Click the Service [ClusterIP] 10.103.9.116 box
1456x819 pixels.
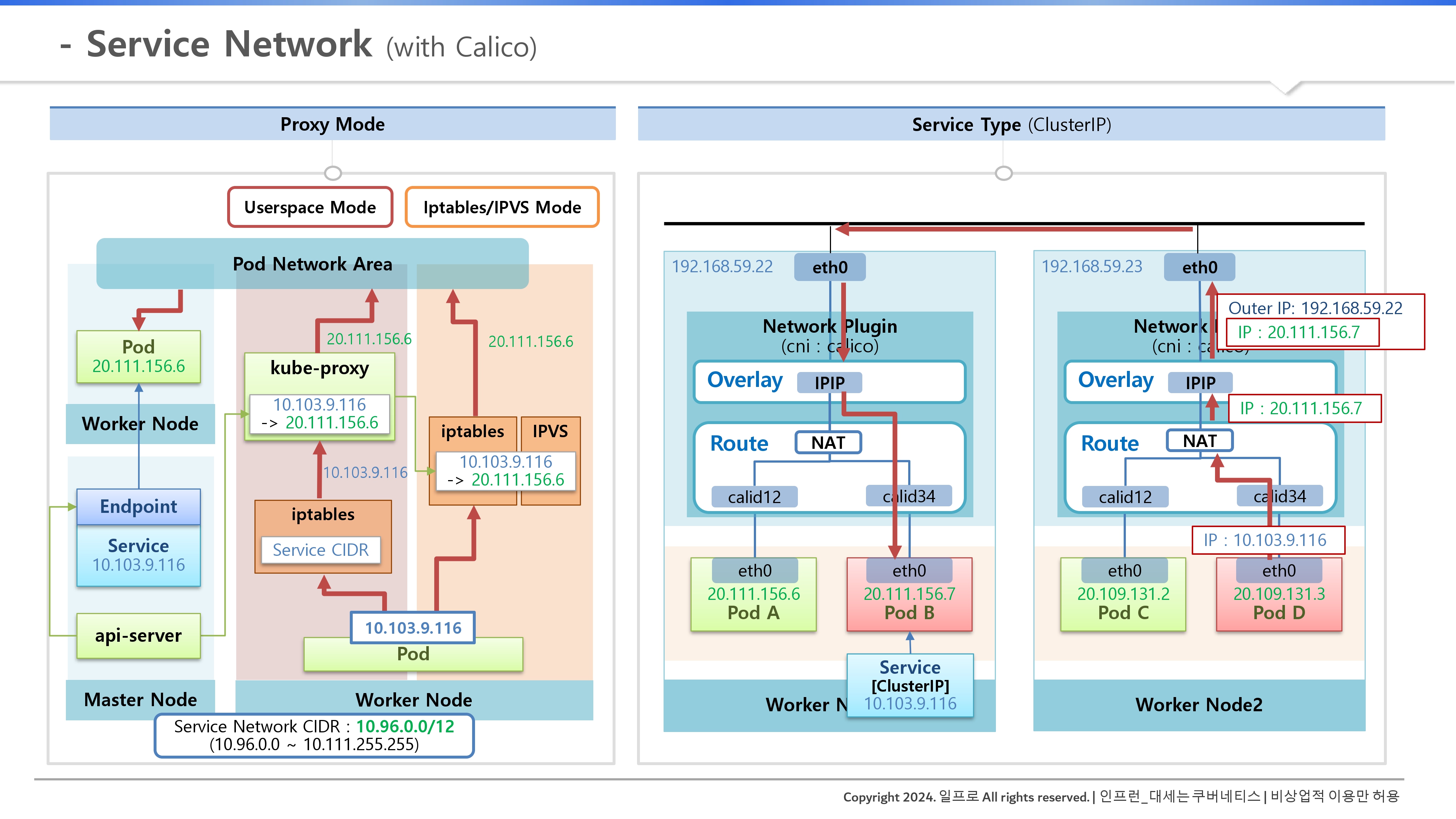910,686
